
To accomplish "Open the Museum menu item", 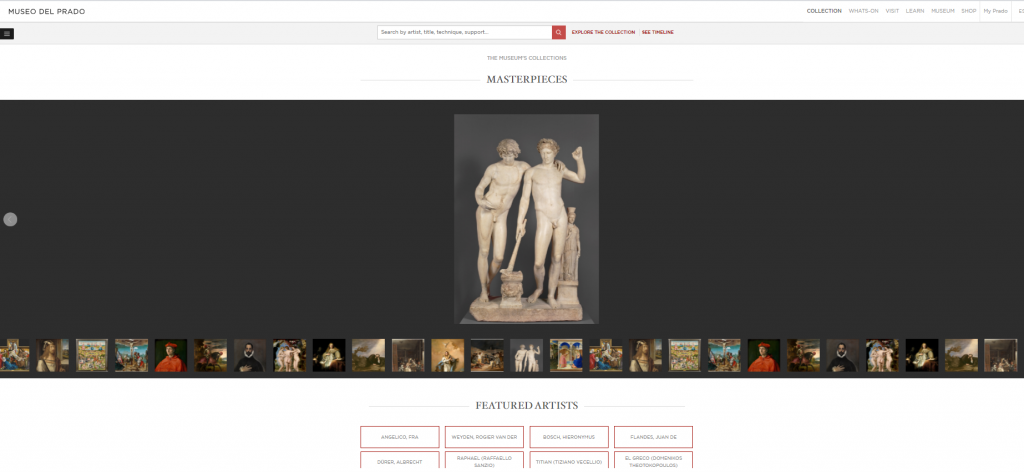I will pos(942,11).
